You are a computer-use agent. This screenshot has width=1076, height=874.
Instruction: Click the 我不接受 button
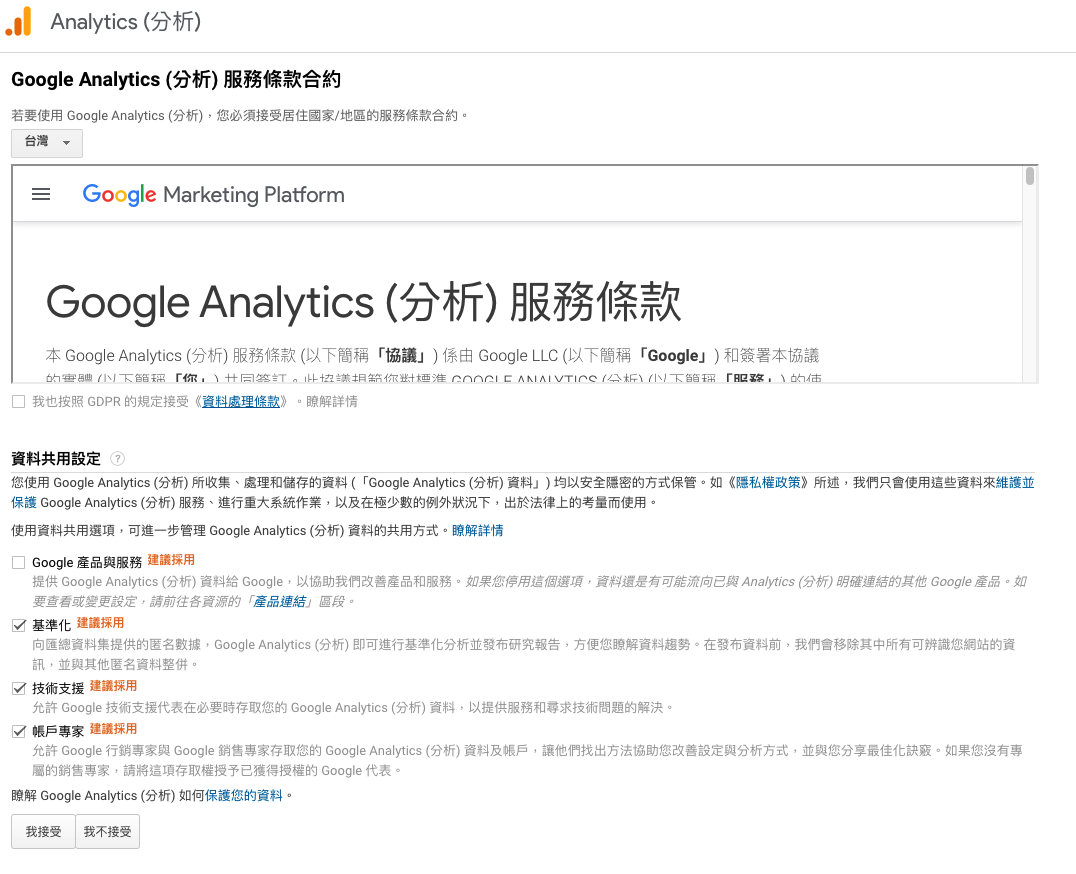tap(107, 831)
